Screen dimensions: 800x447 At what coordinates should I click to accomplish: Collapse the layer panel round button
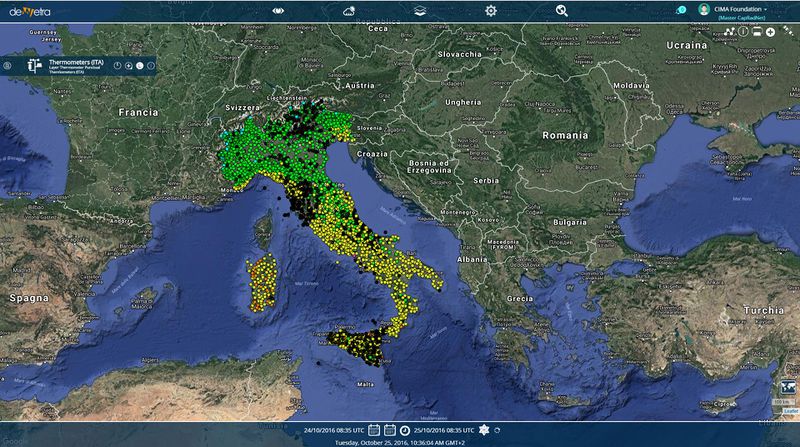coord(7,66)
